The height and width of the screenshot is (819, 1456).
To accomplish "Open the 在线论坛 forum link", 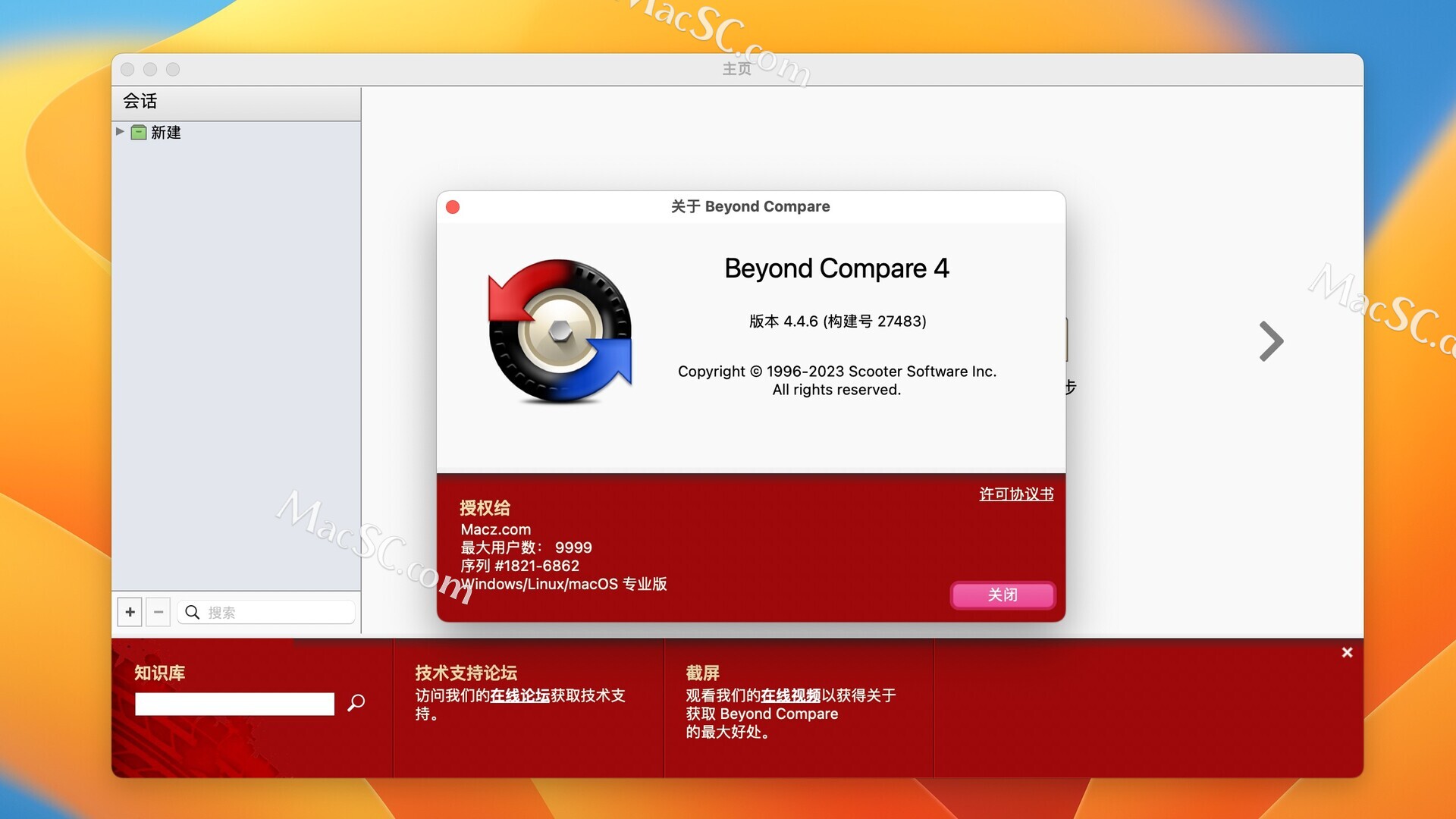I will (x=519, y=695).
